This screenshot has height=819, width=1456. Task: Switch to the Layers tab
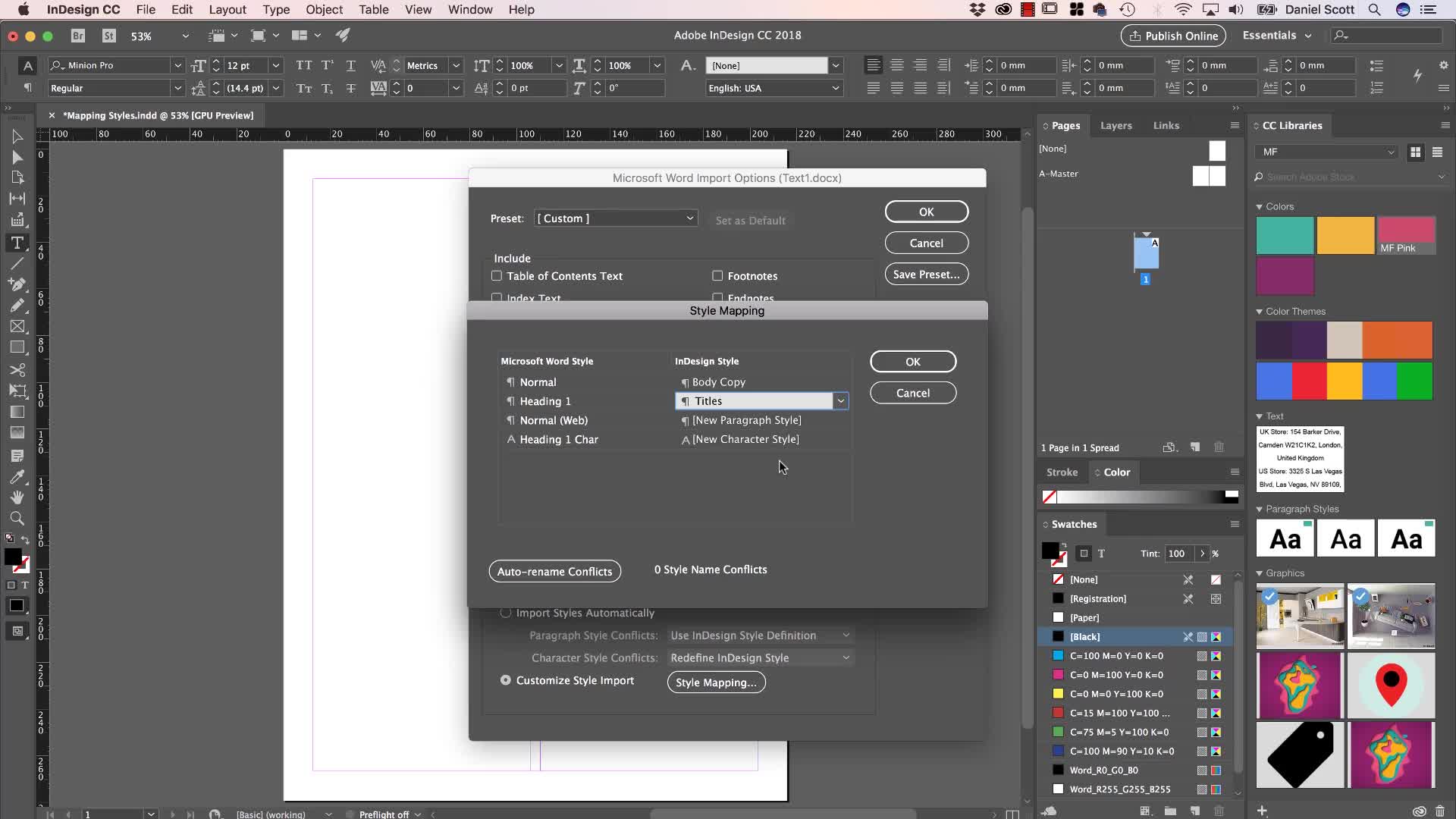pyautogui.click(x=1116, y=126)
